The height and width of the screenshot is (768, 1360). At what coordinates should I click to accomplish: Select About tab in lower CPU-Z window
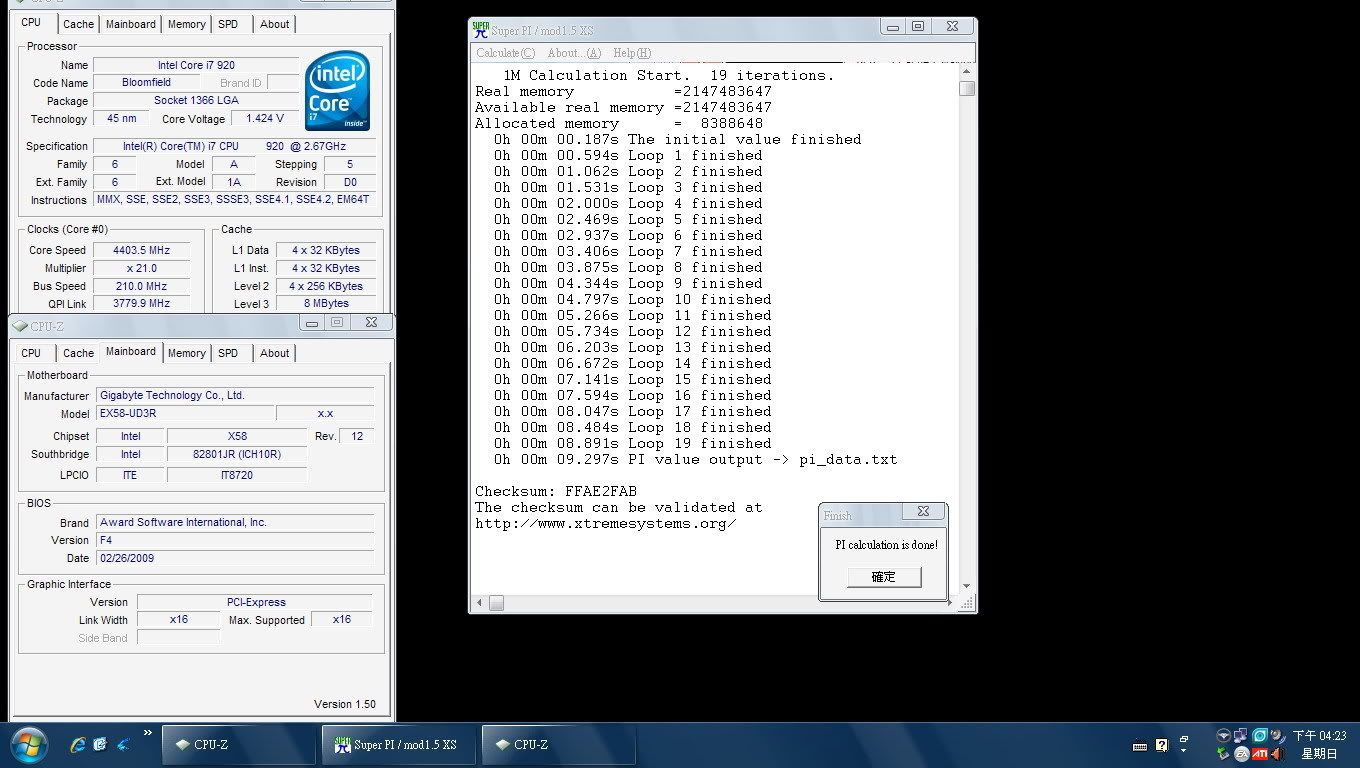point(275,353)
